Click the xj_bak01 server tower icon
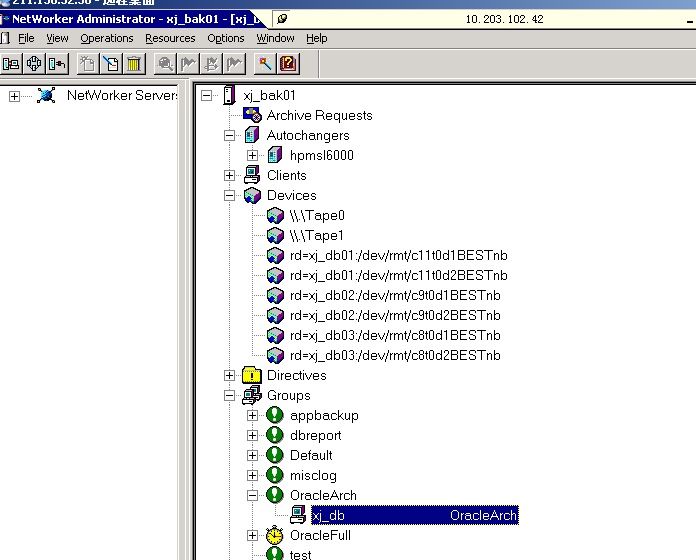The height and width of the screenshot is (560, 696). click(x=229, y=95)
